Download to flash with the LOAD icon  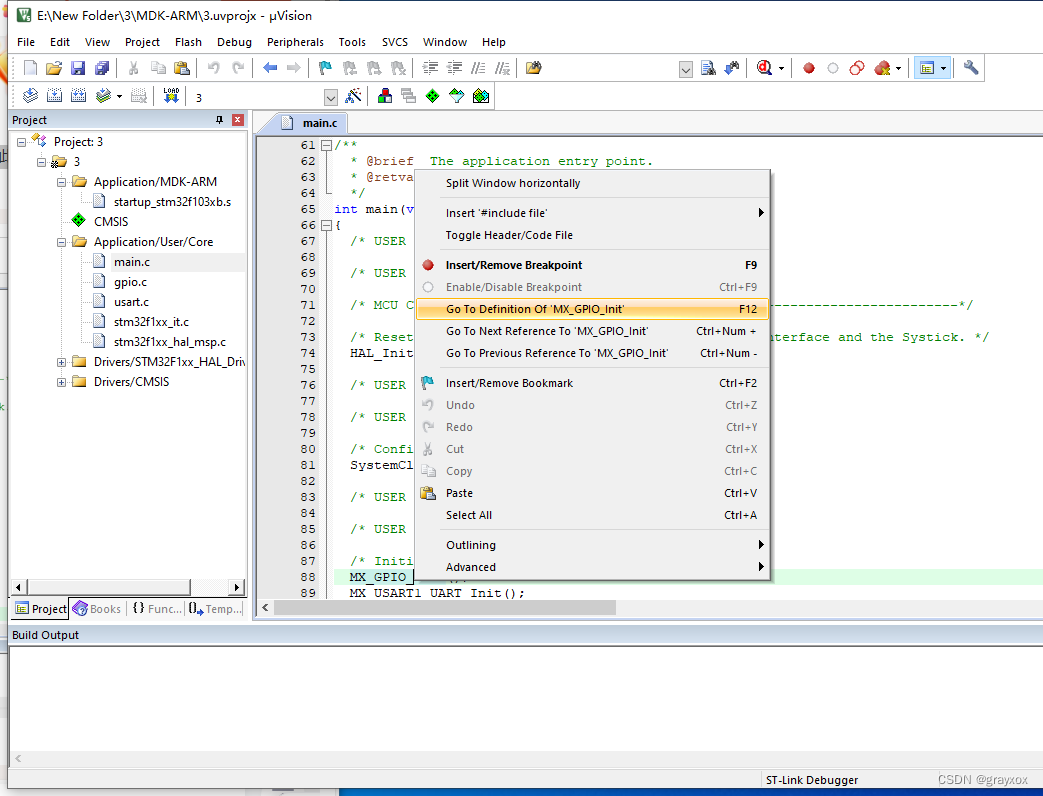[171, 96]
